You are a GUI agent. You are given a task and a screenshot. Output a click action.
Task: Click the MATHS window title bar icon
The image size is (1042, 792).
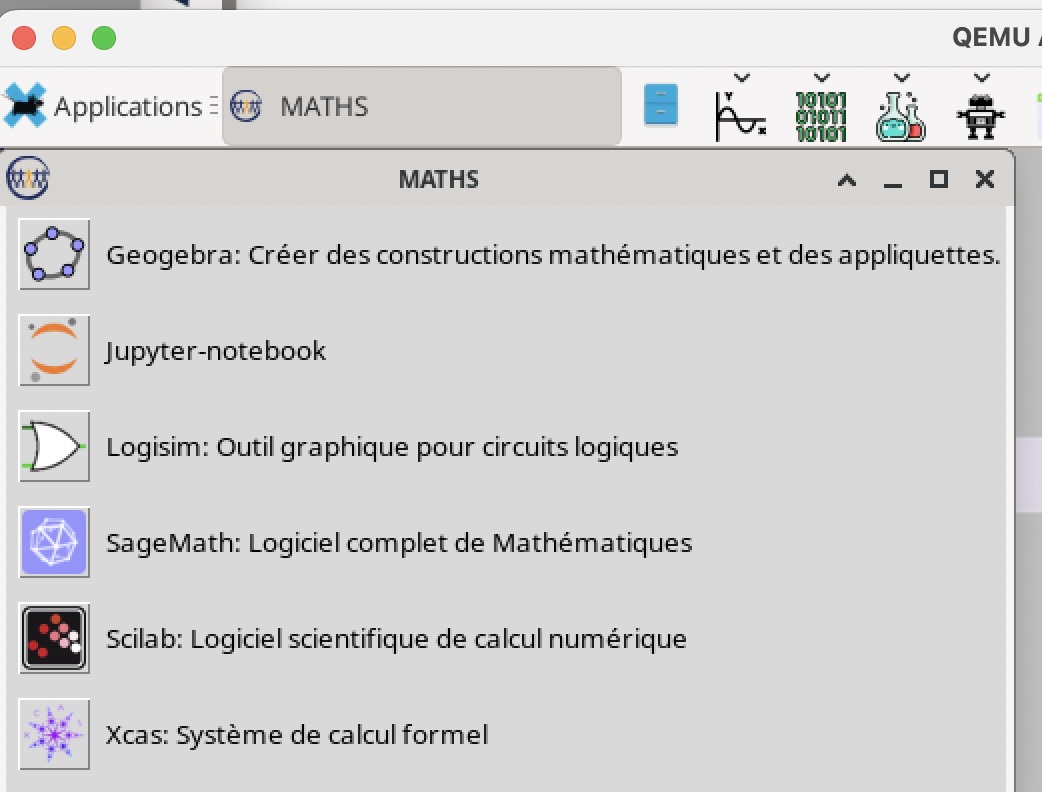tap(27, 178)
